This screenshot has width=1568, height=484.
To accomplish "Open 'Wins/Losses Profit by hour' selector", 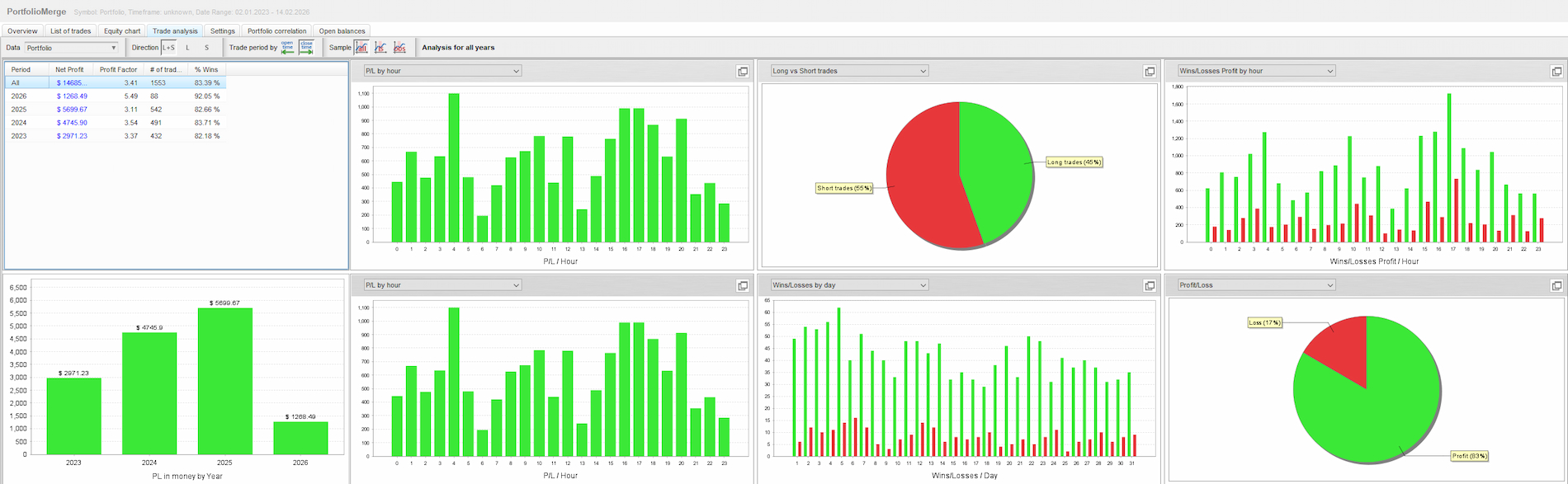I will [1256, 71].
